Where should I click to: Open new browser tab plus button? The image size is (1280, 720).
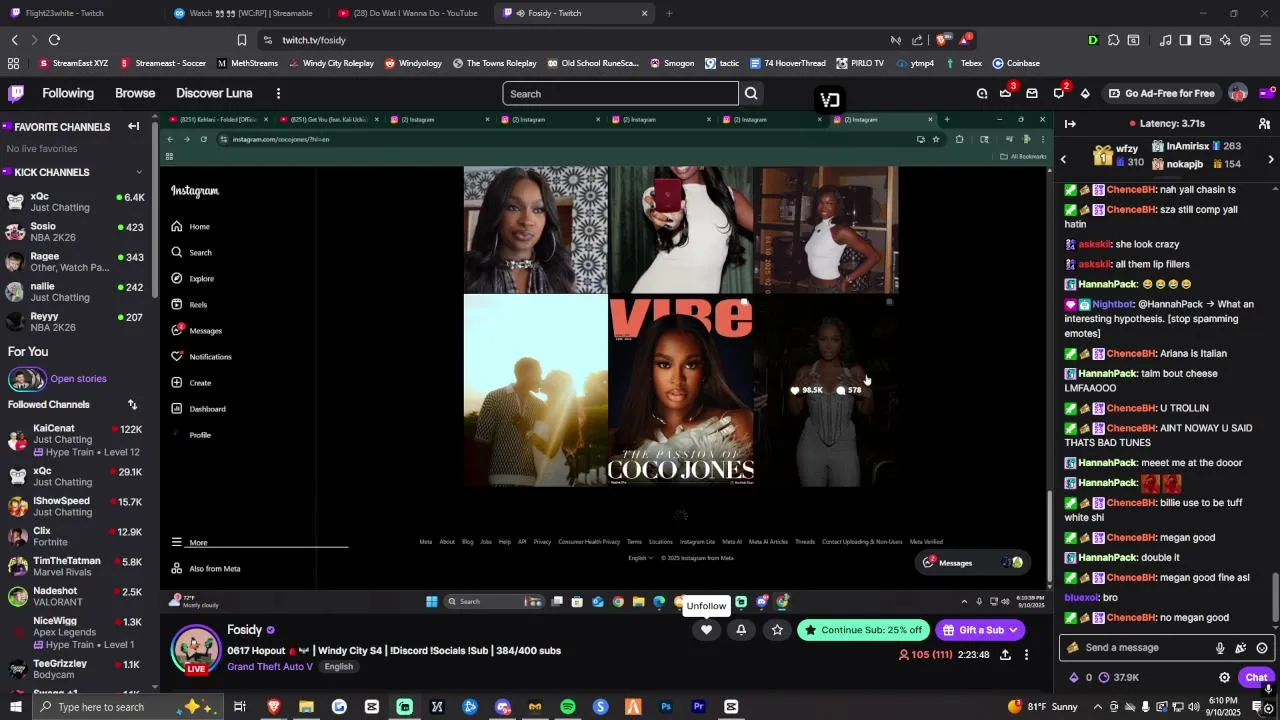(x=669, y=13)
